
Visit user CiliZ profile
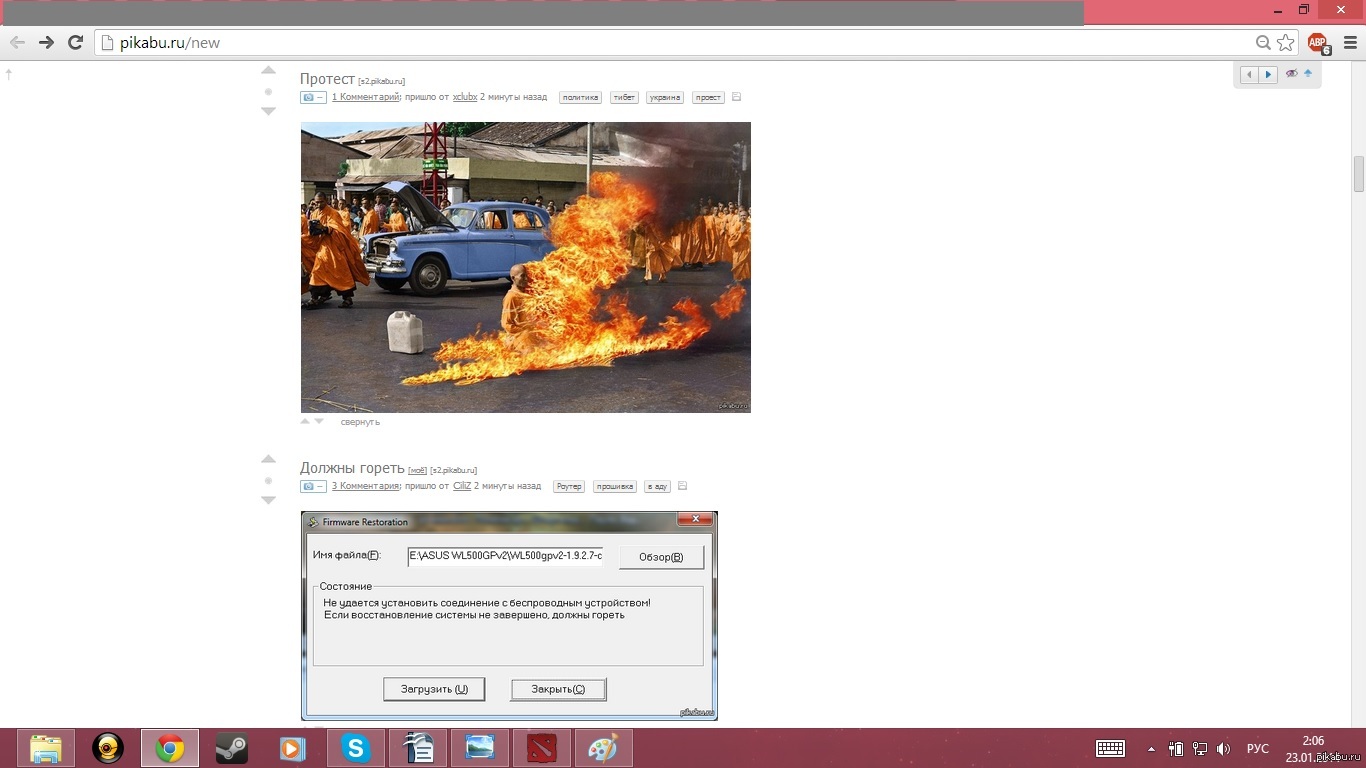click(462, 486)
